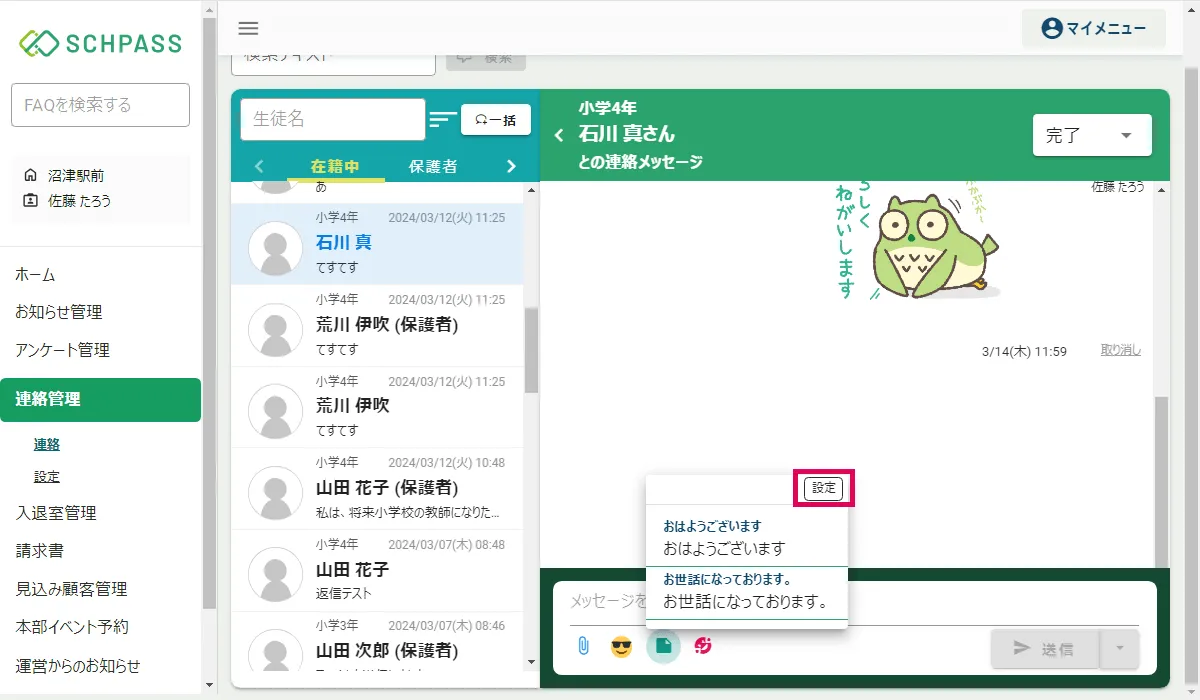1200x700 pixels.
Task: Go back with the chat header arrow
Action: (559, 135)
